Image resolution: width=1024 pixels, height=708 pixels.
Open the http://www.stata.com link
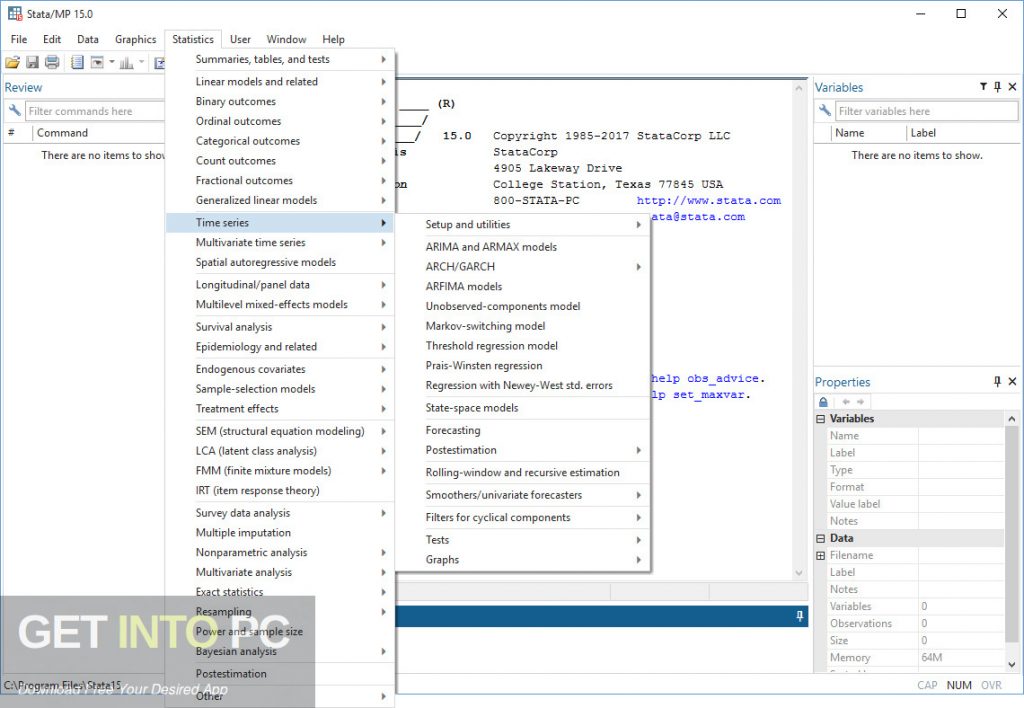click(709, 201)
